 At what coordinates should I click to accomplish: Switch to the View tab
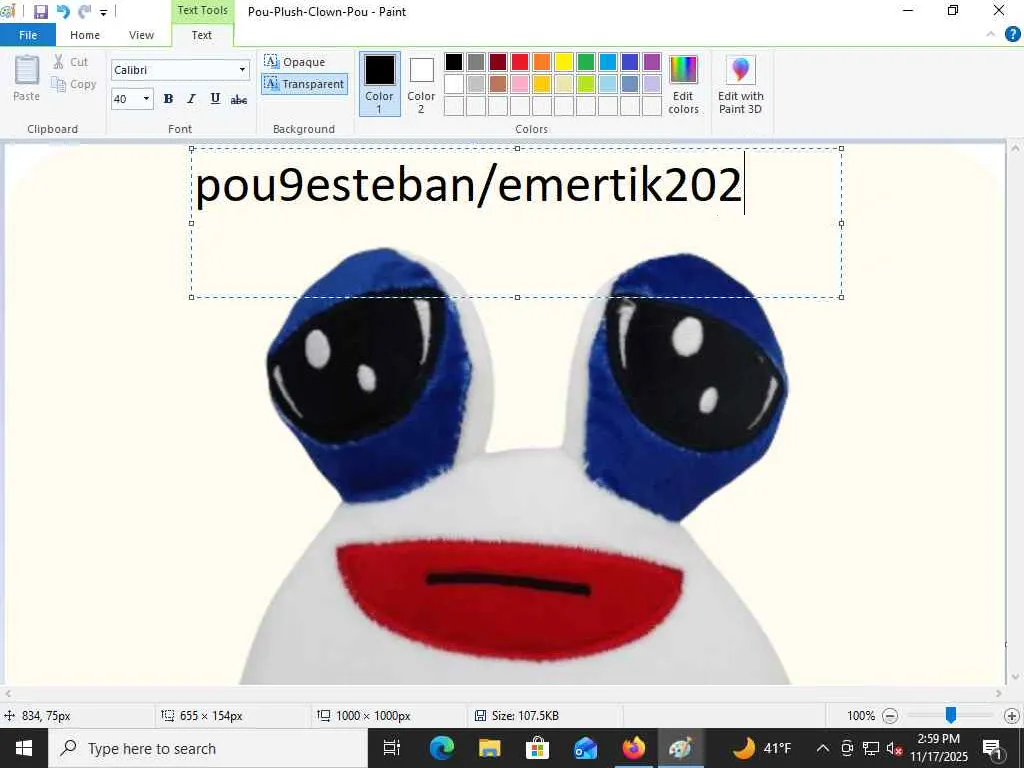point(141,35)
